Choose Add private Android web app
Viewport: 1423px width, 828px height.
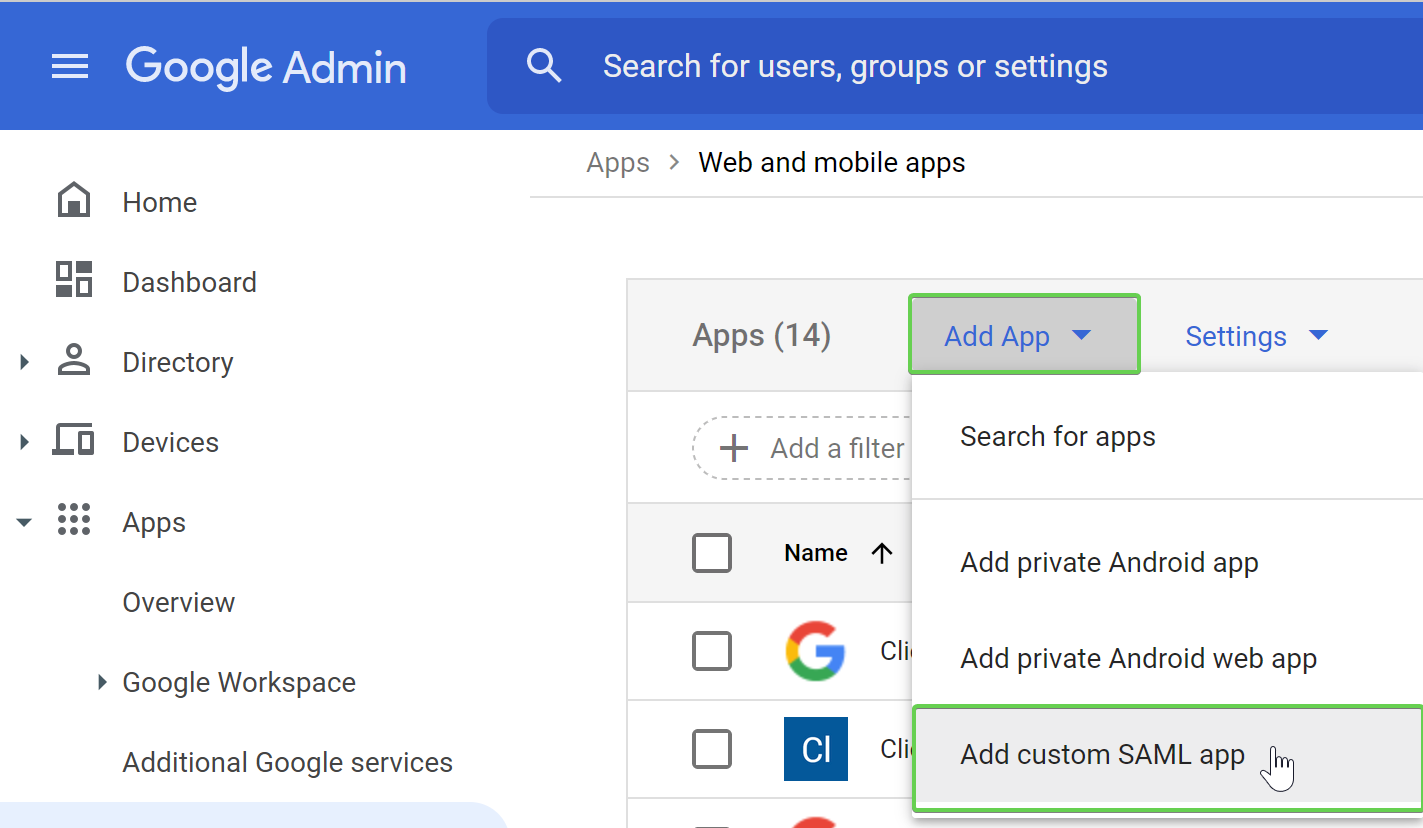(x=1167, y=659)
